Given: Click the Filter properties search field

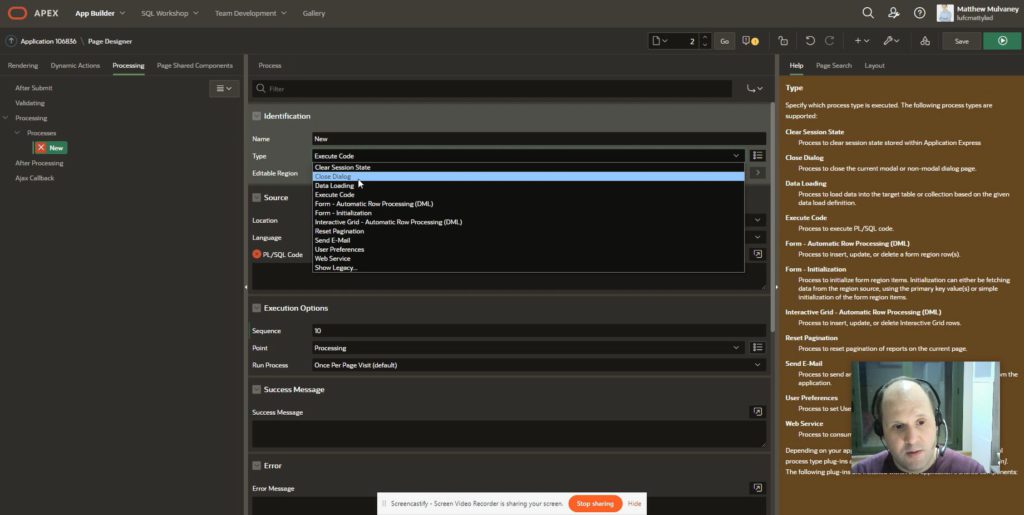Looking at the screenshot, I should click(x=492, y=89).
